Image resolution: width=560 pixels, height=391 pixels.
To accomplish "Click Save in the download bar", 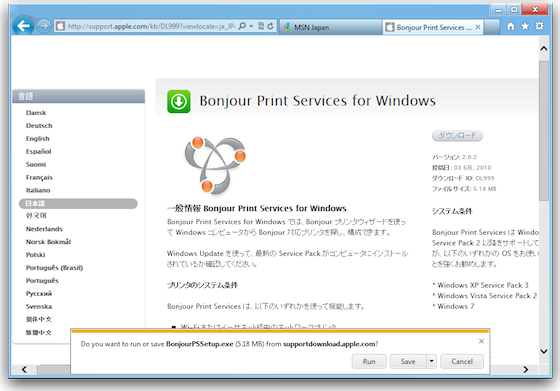I will click(x=408, y=361).
